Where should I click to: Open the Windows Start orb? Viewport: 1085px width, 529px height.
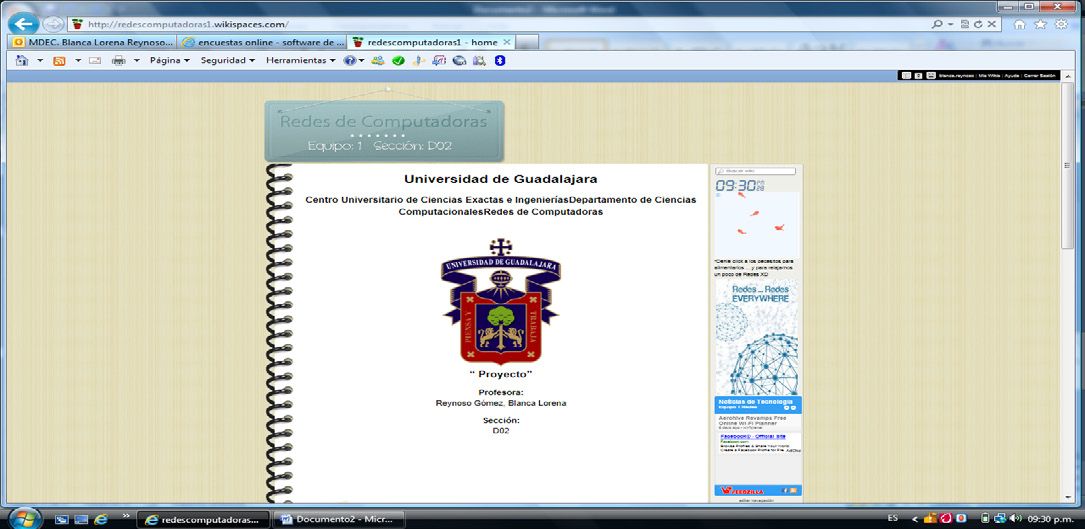25,519
